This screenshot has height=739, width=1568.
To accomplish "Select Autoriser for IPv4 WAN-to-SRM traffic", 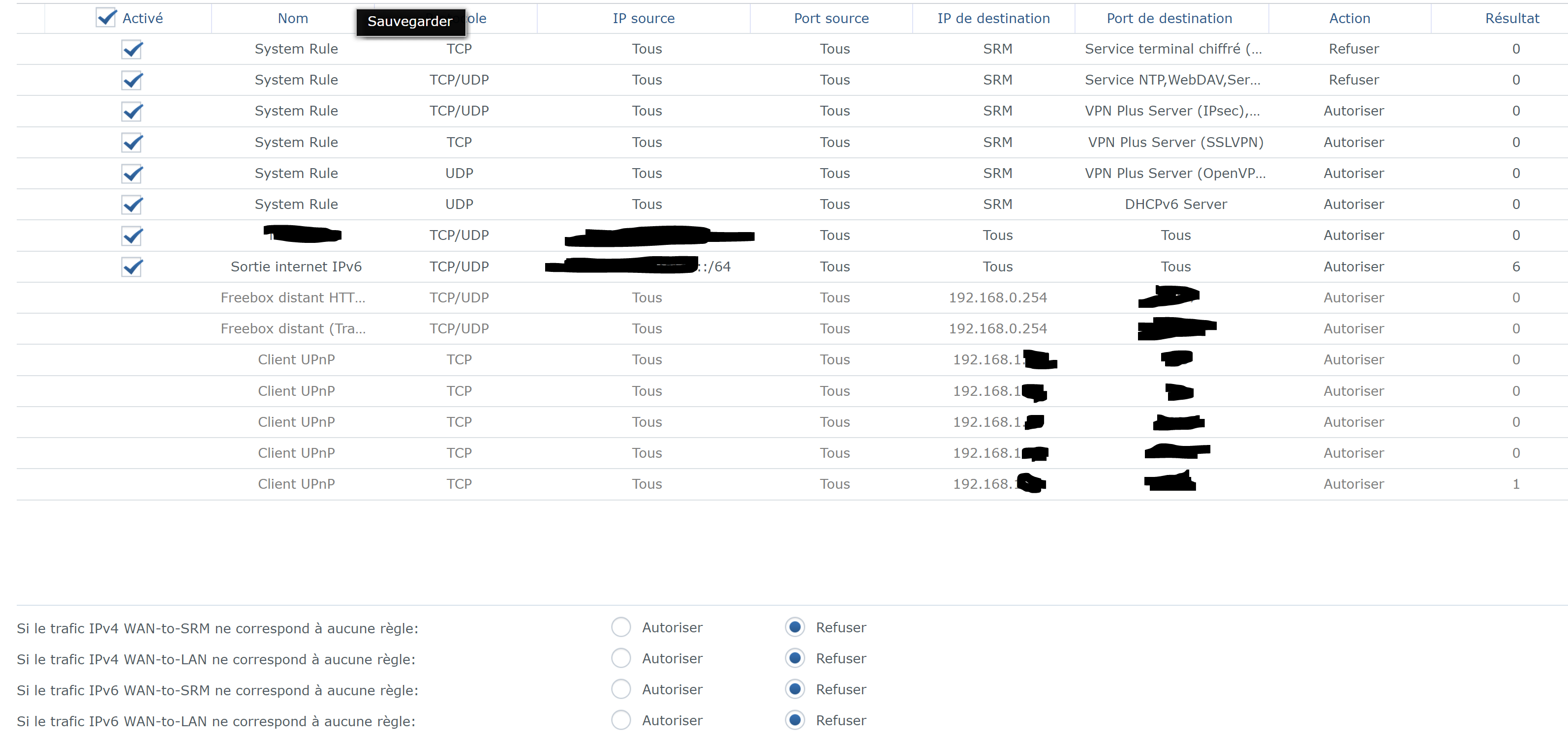I will point(621,628).
